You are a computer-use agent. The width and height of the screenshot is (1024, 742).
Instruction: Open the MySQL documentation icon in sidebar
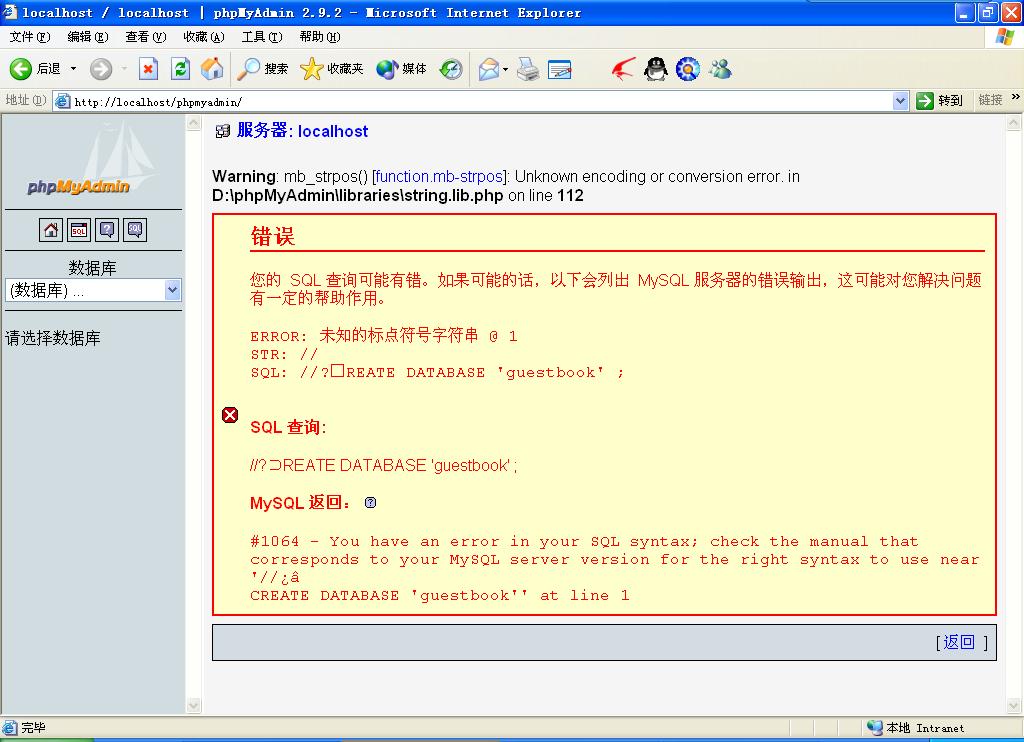click(x=135, y=229)
